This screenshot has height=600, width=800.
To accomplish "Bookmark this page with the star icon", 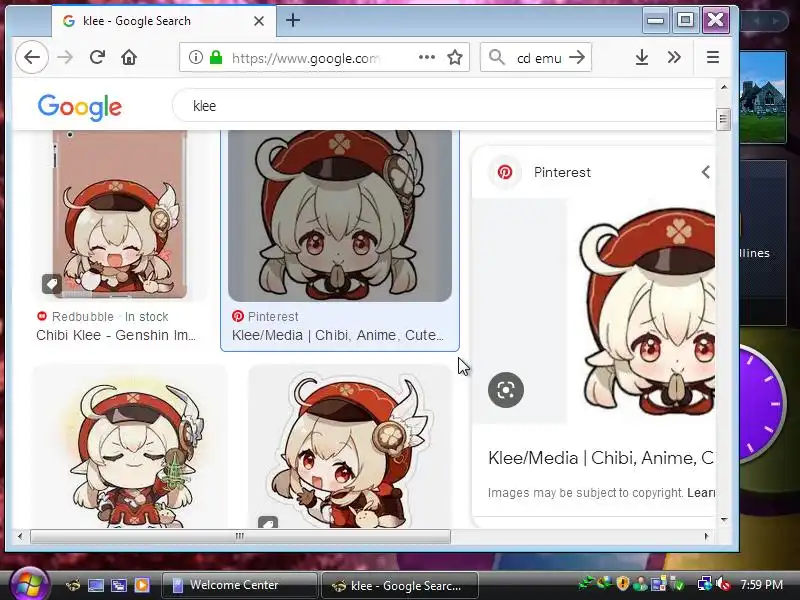I will pos(455,57).
